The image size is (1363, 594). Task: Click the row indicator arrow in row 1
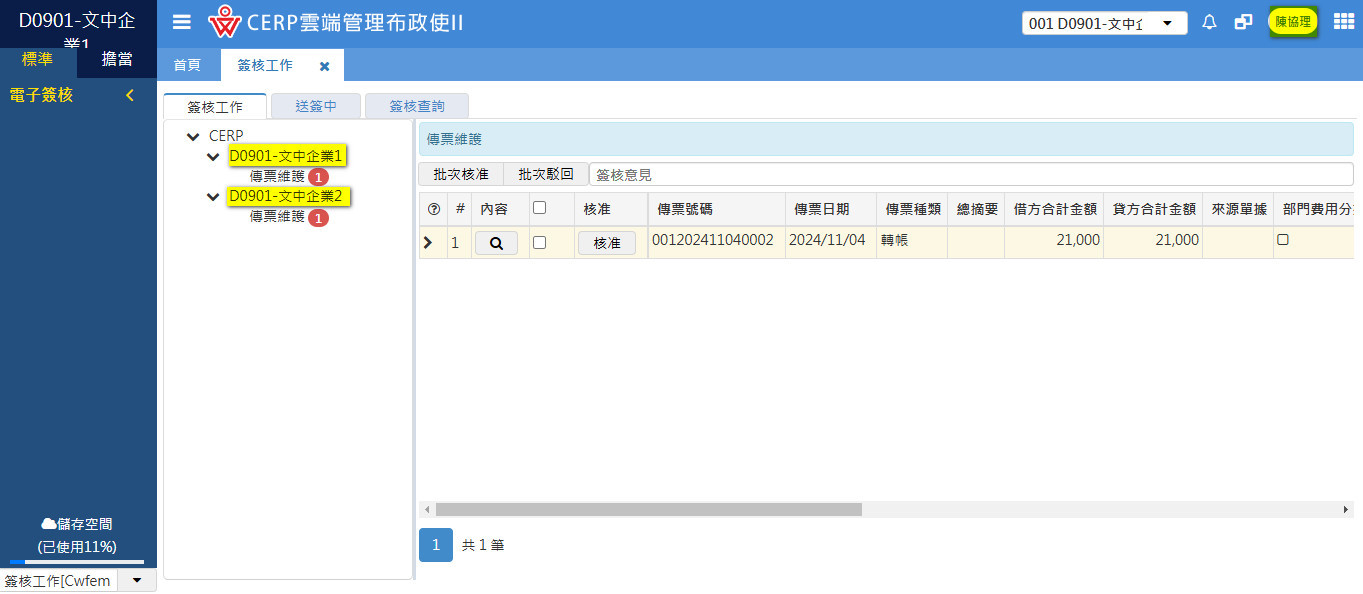point(428,242)
